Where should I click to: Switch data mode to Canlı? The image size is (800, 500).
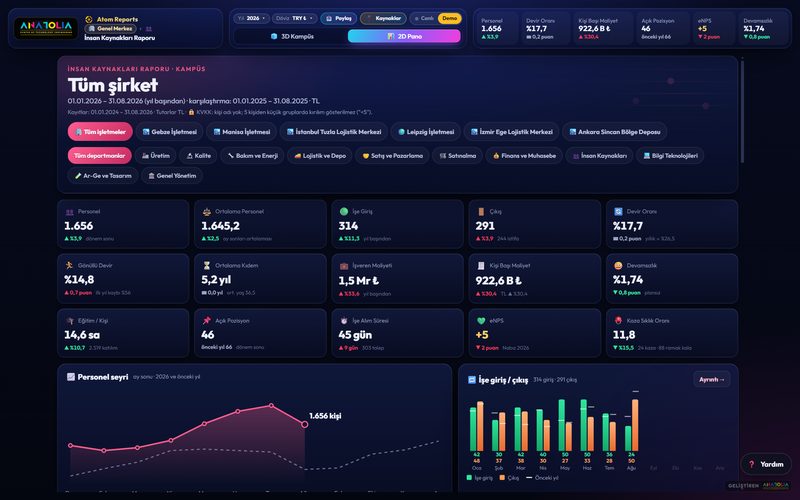pos(424,18)
